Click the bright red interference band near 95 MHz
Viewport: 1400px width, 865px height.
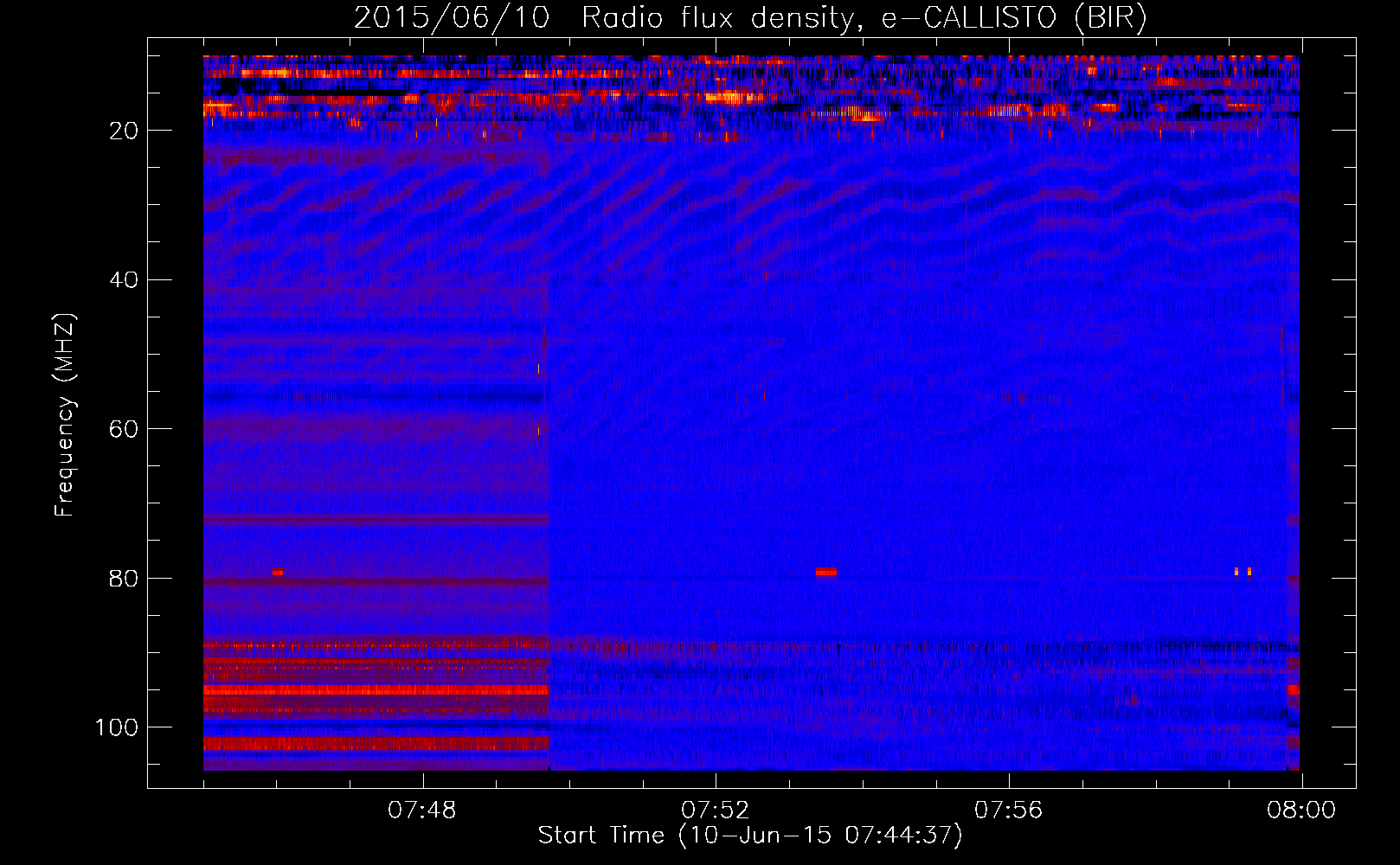(376, 690)
